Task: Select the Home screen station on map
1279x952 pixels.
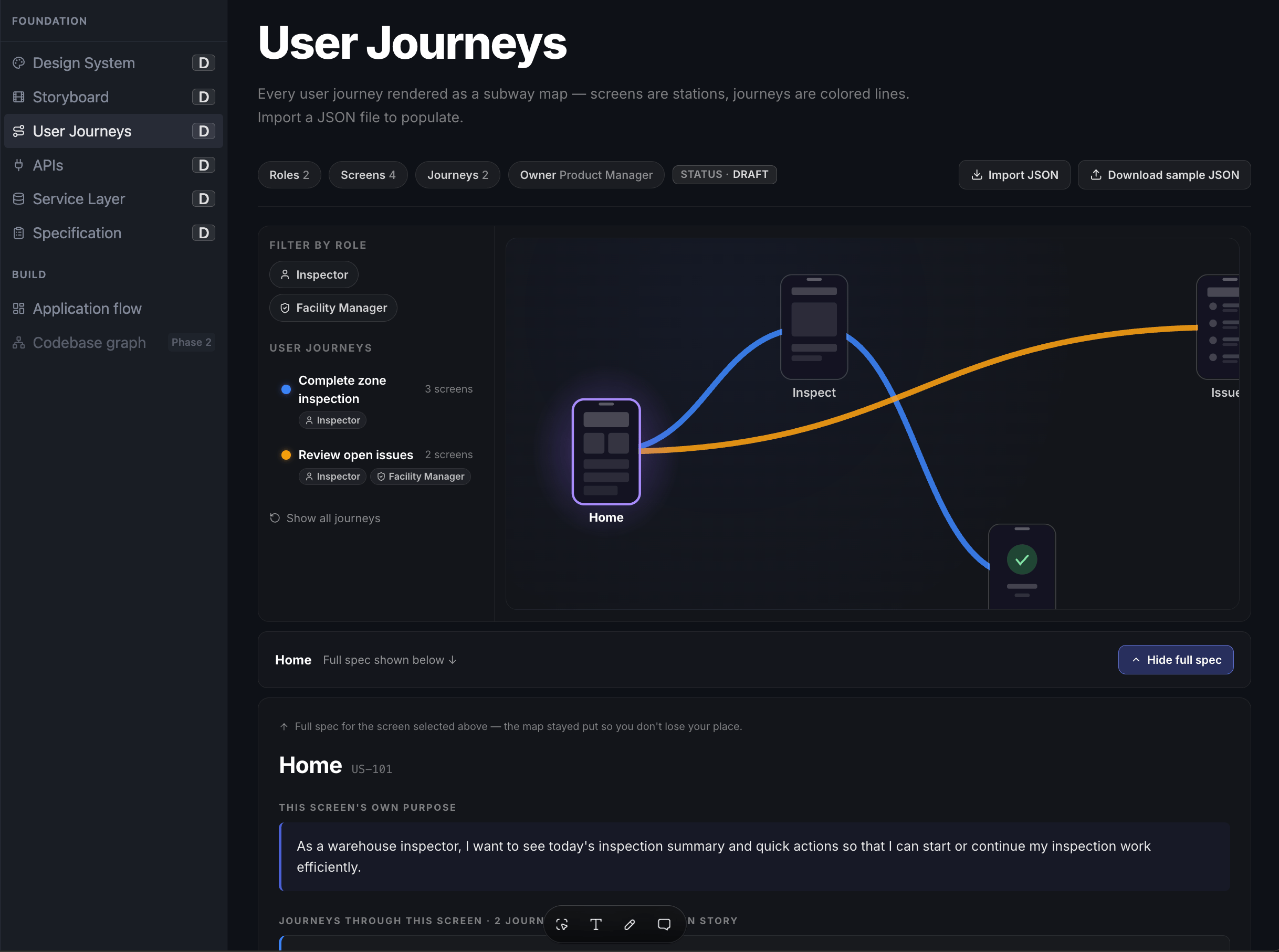Action: click(x=606, y=452)
